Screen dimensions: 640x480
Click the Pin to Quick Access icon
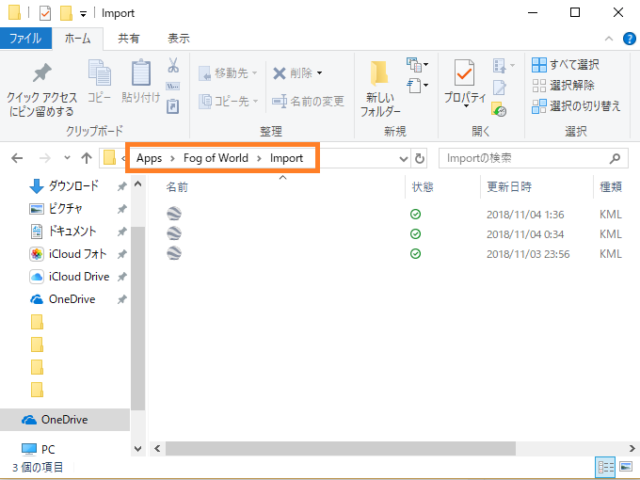click(x=41, y=75)
